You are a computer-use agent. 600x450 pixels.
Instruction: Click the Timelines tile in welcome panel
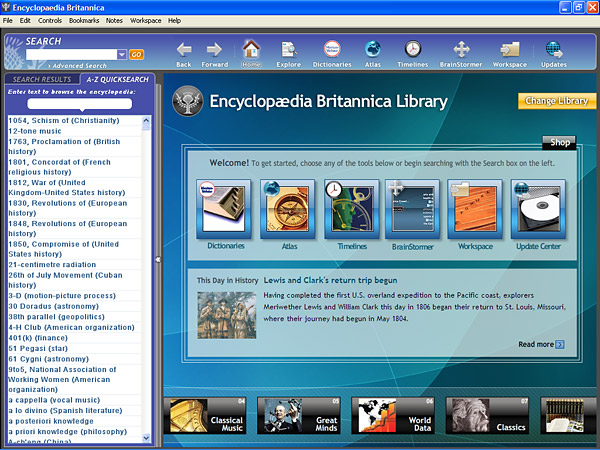(x=352, y=209)
